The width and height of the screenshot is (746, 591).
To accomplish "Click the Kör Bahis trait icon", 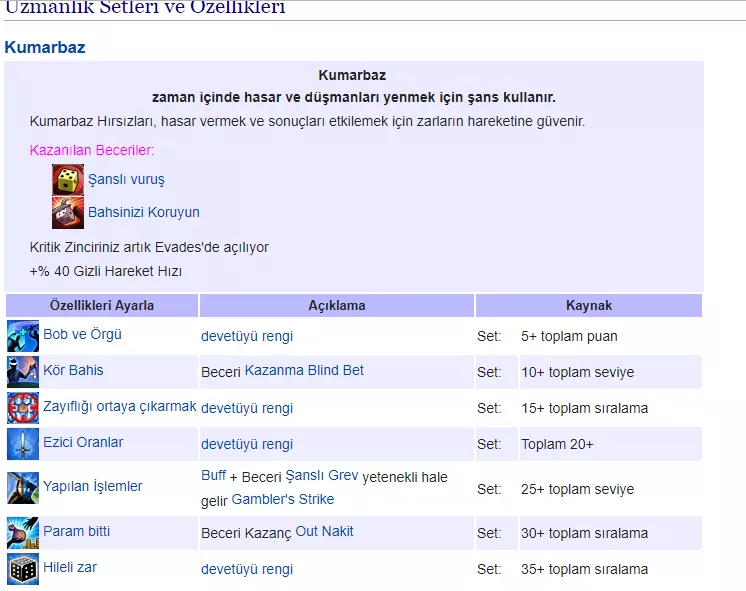I will pyautogui.click(x=23, y=372).
